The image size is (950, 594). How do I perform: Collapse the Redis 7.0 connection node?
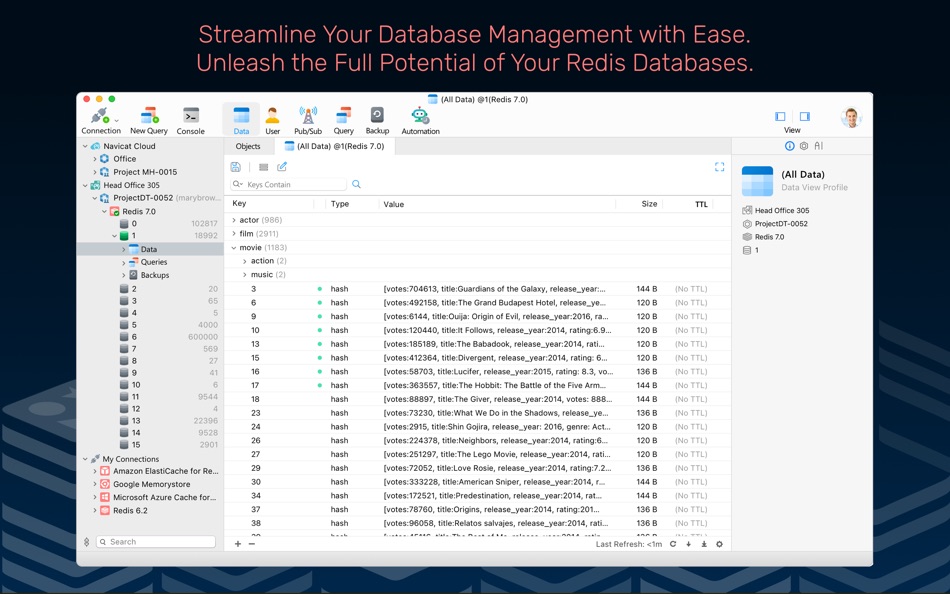105,212
